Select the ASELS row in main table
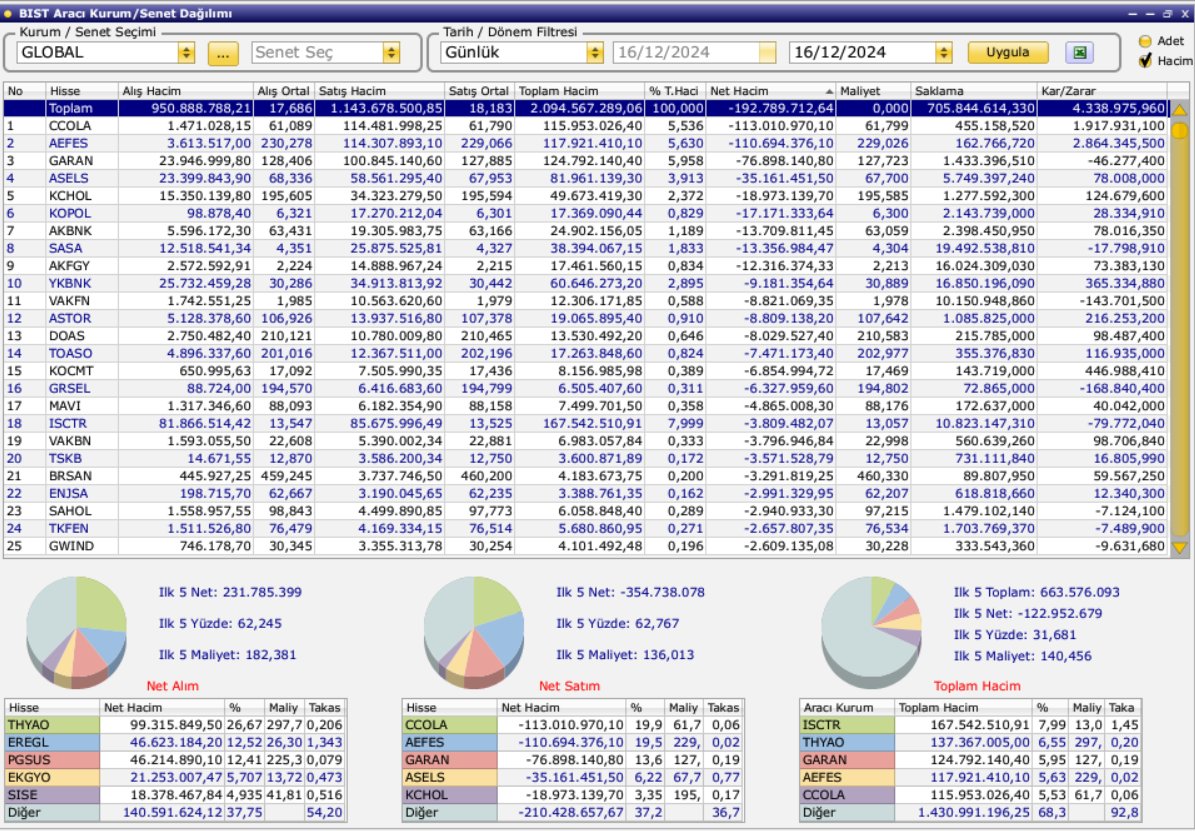The image size is (1195, 831). 585,178
